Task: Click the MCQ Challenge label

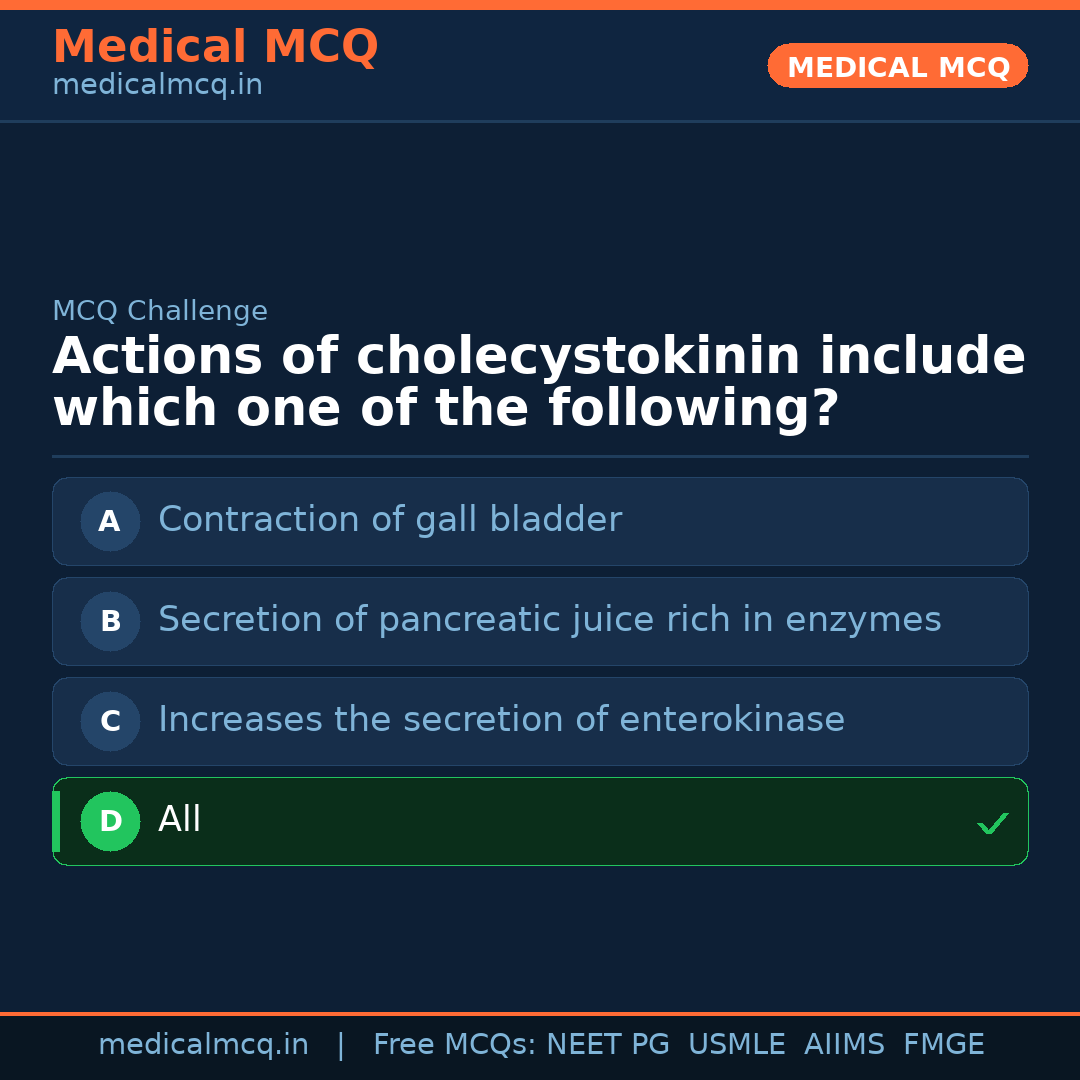Action: click(160, 312)
